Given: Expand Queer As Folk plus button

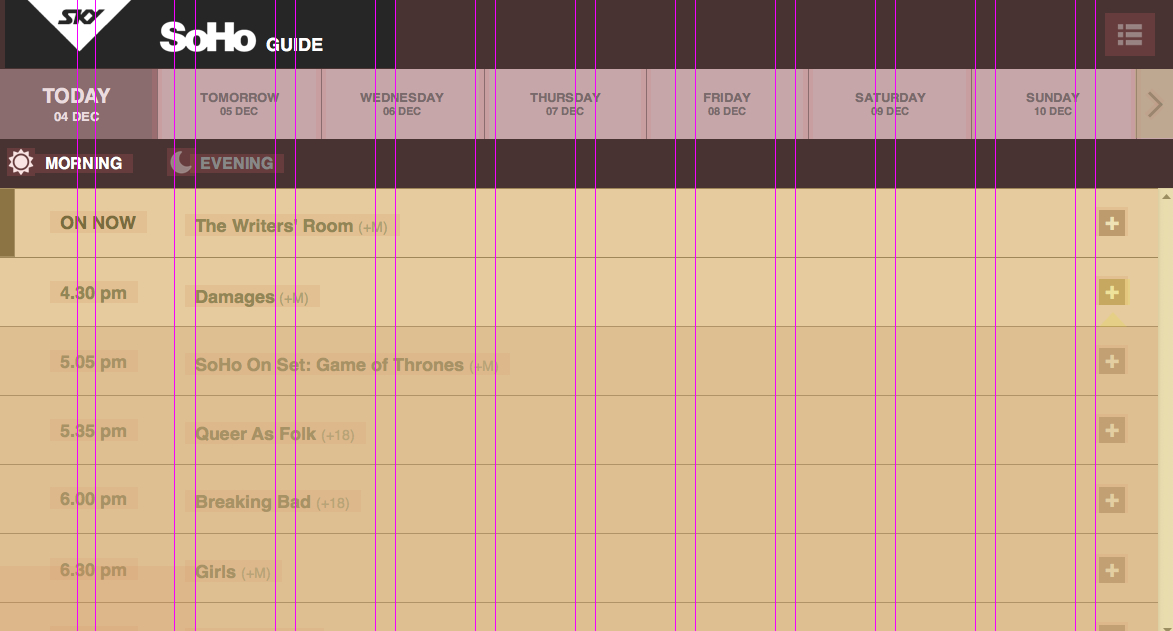Looking at the screenshot, I should (1112, 430).
